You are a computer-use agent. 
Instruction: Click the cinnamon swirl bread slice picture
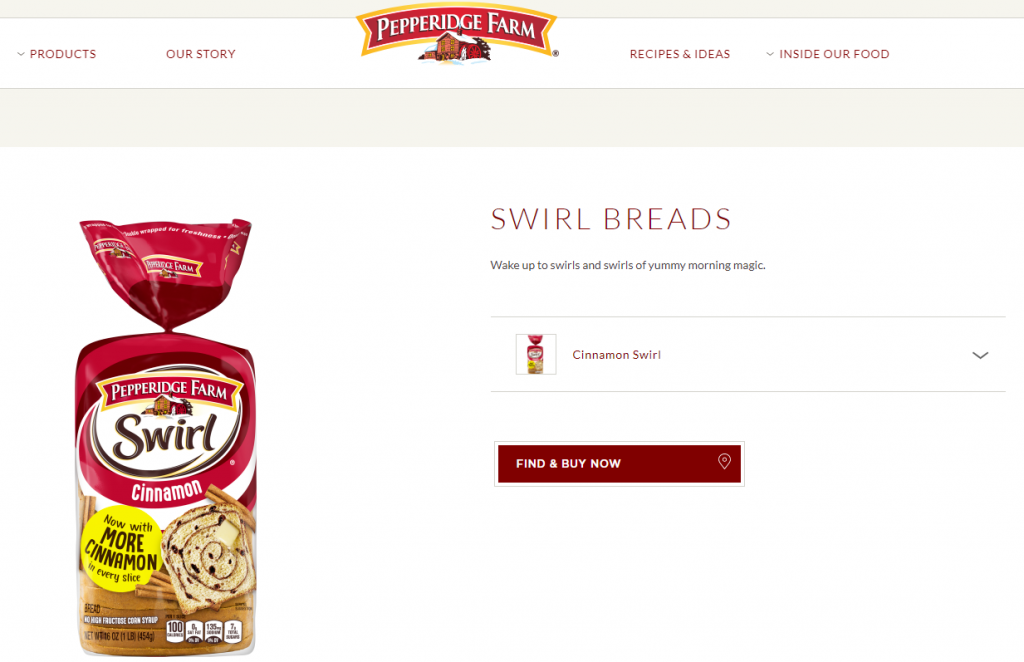pos(208,548)
